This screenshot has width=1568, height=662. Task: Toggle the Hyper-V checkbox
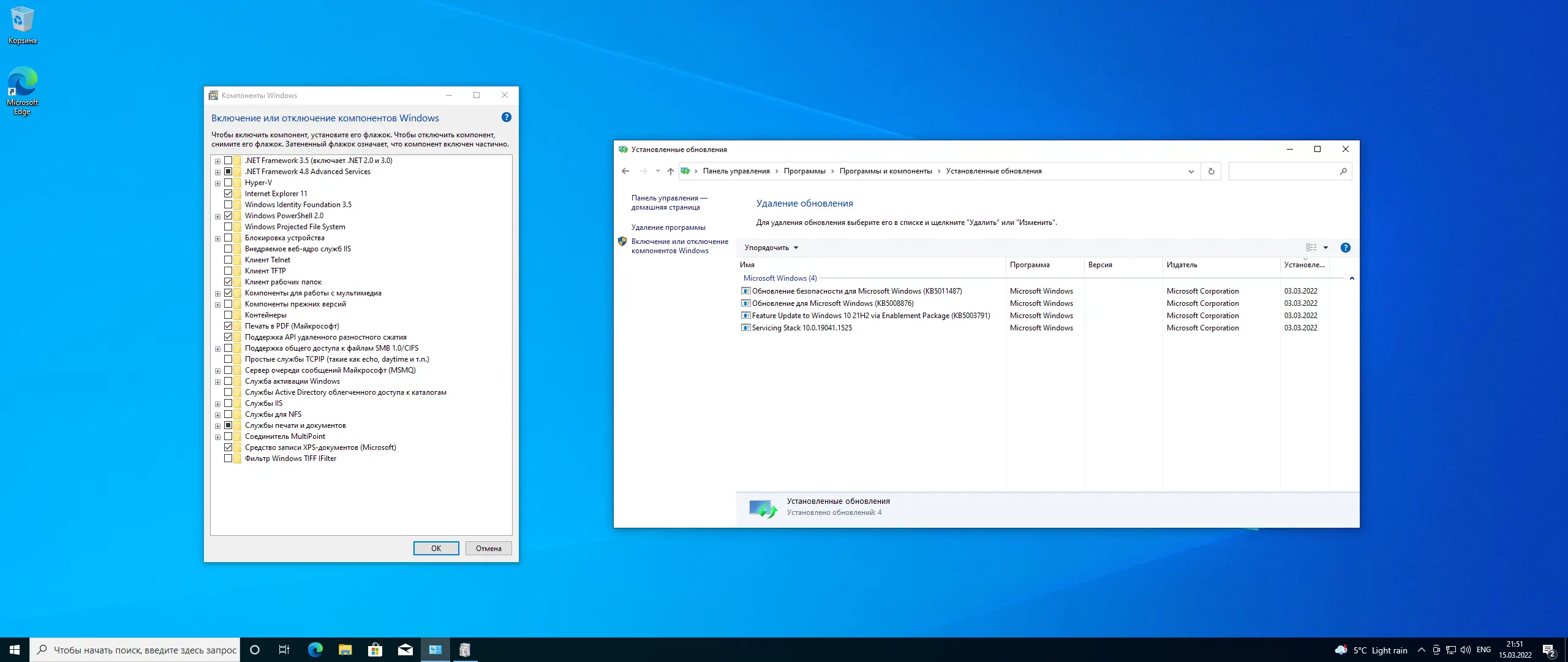click(228, 183)
